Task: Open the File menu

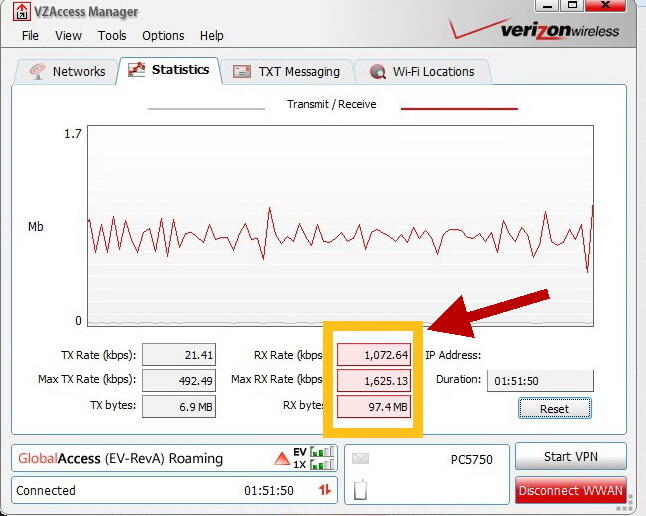Action: (30, 35)
